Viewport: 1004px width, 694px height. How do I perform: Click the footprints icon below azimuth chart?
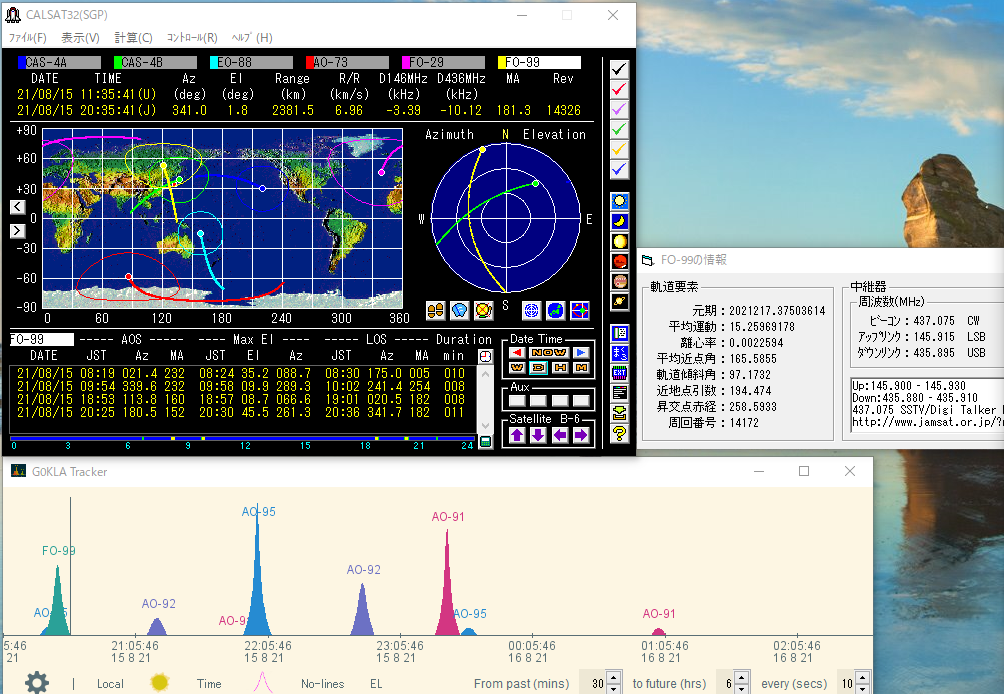[x=436, y=310]
